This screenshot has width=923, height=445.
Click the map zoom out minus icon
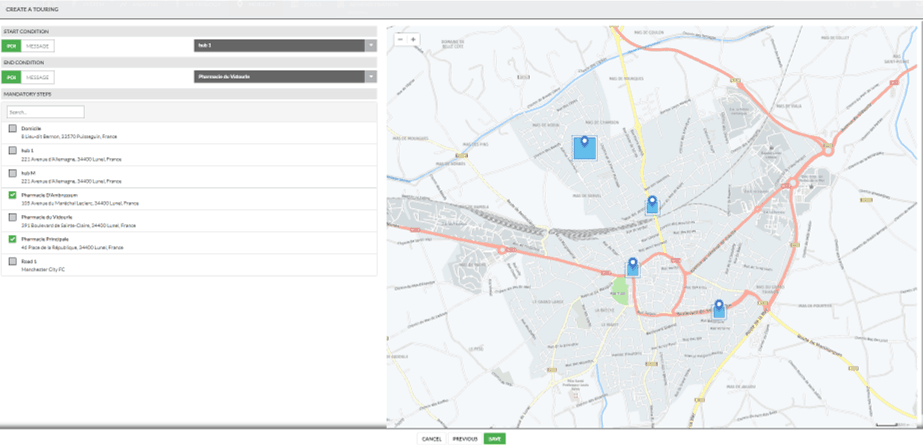pyautogui.click(x=400, y=40)
